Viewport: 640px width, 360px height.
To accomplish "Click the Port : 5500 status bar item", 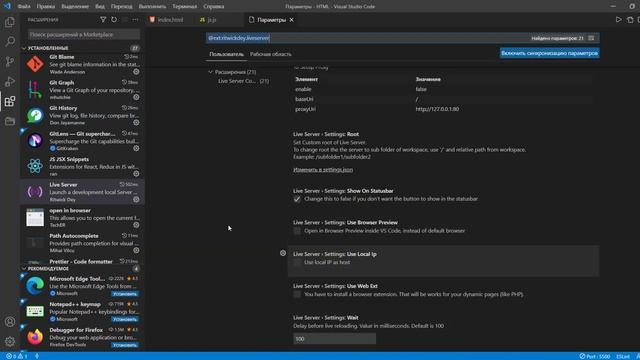I will [x=595, y=356].
